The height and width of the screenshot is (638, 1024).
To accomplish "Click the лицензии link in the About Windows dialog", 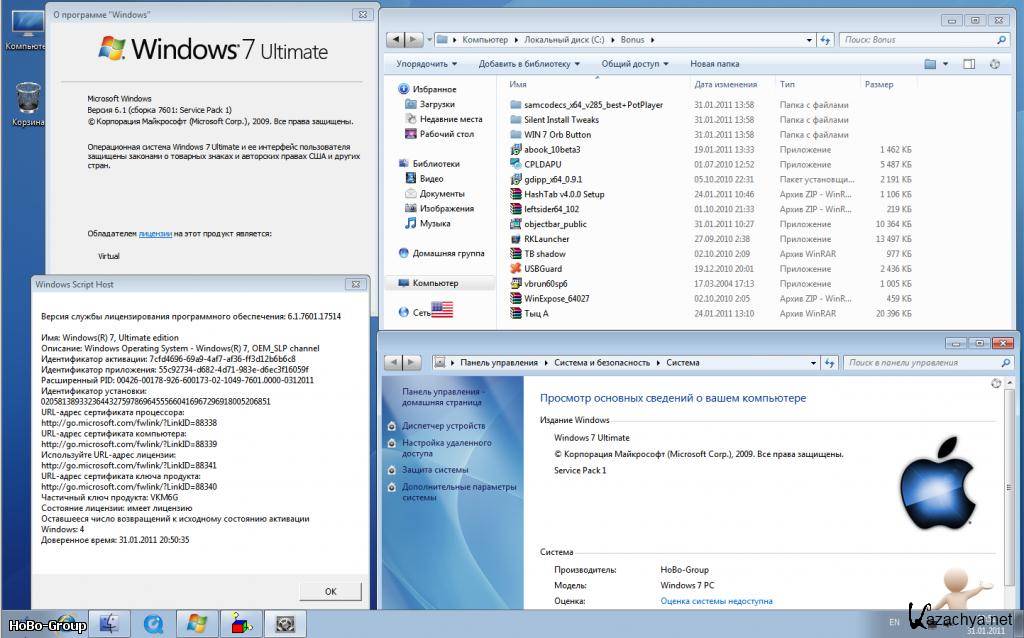I will tap(155, 233).
